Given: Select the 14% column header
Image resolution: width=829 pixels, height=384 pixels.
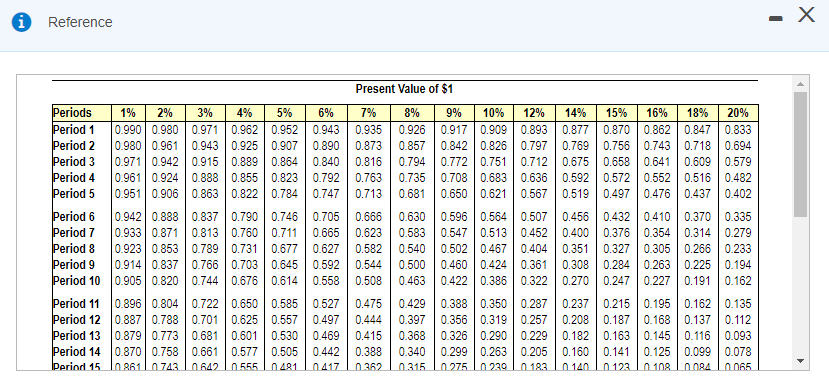Looking at the screenshot, I should point(575,113).
